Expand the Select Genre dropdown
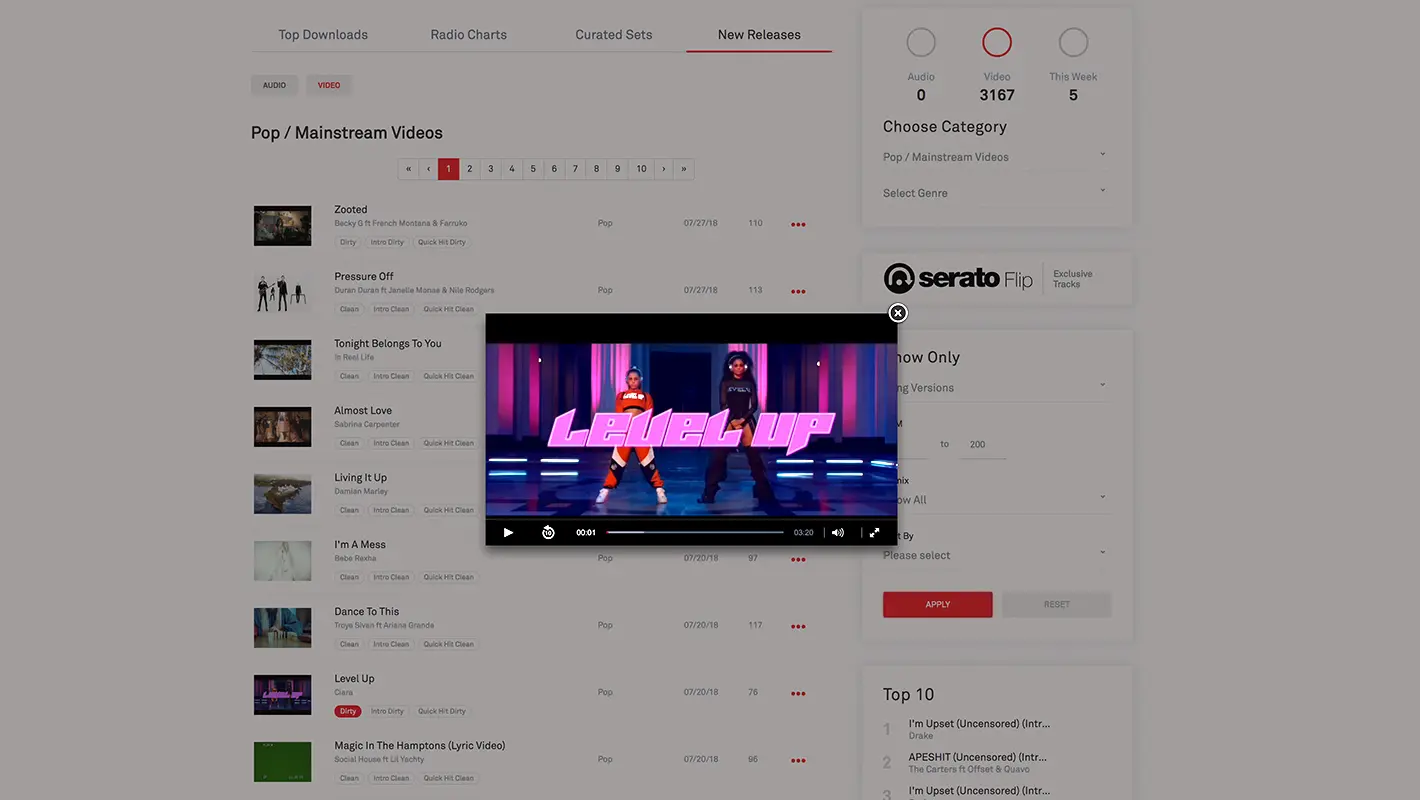Screen dimensions: 1420x800 (995, 193)
